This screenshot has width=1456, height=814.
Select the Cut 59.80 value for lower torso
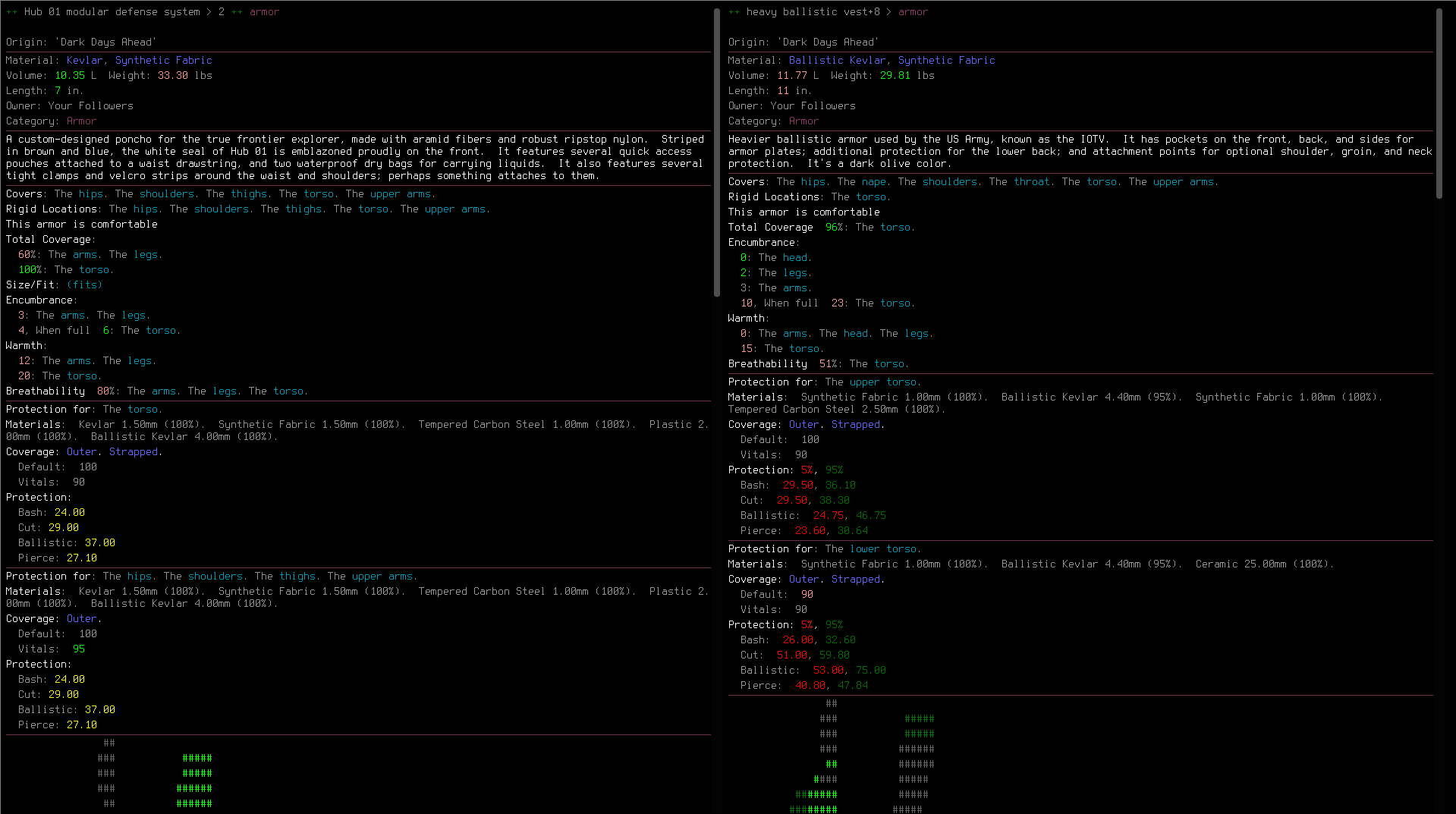[835, 655]
